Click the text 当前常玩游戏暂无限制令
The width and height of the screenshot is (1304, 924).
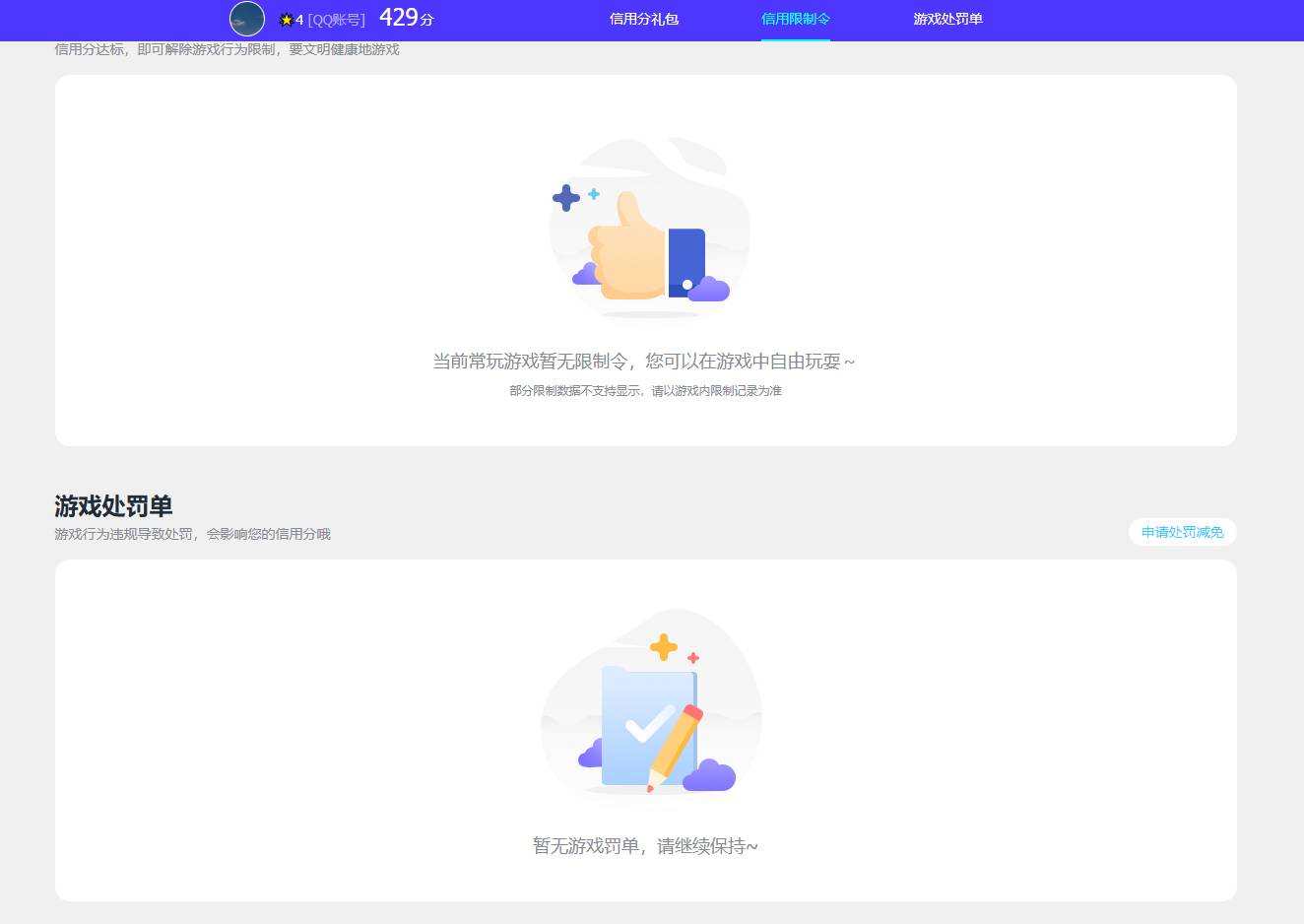click(x=530, y=362)
